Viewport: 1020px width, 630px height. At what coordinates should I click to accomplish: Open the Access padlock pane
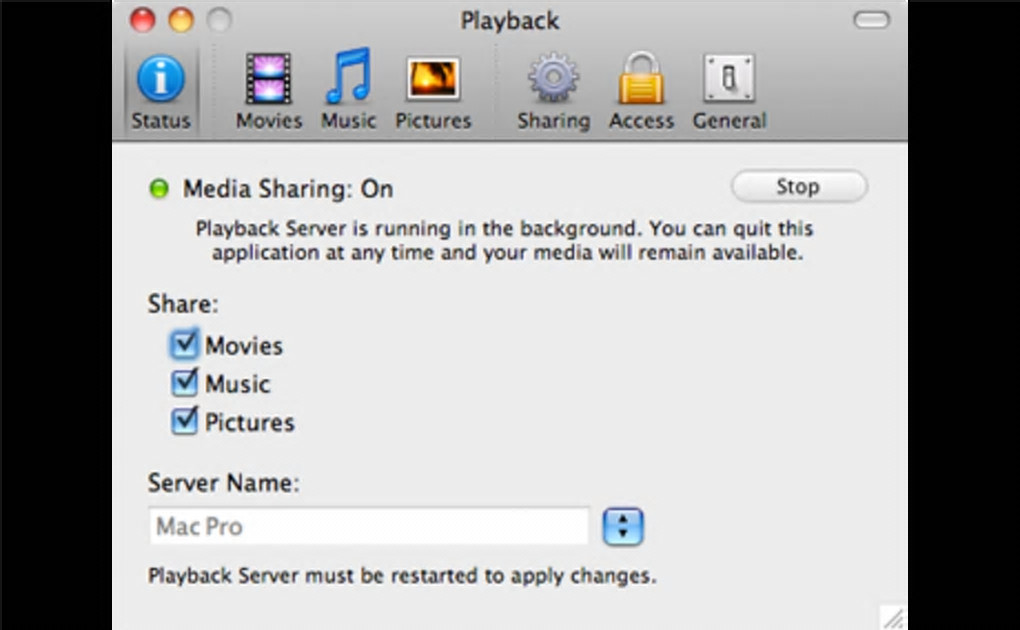tap(641, 91)
